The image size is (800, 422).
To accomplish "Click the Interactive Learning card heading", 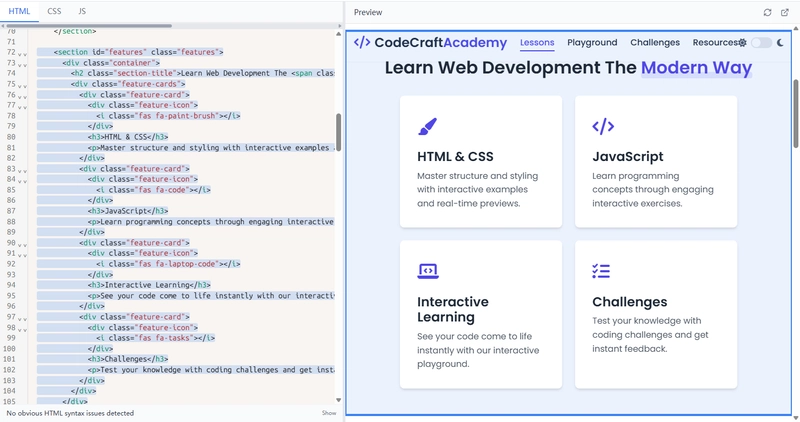I will [x=453, y=309].
